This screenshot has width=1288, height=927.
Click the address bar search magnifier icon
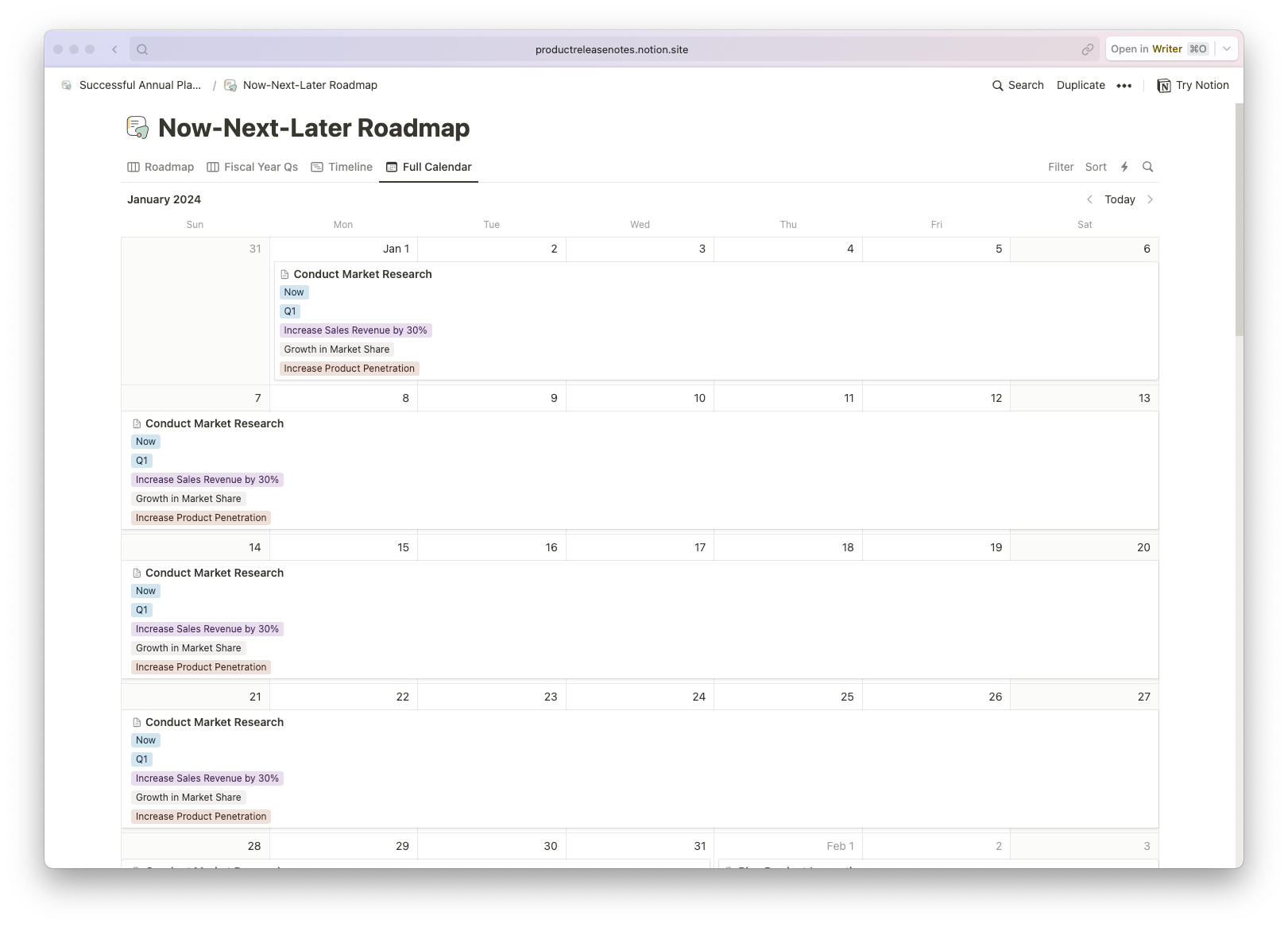(x=142, y=49)
